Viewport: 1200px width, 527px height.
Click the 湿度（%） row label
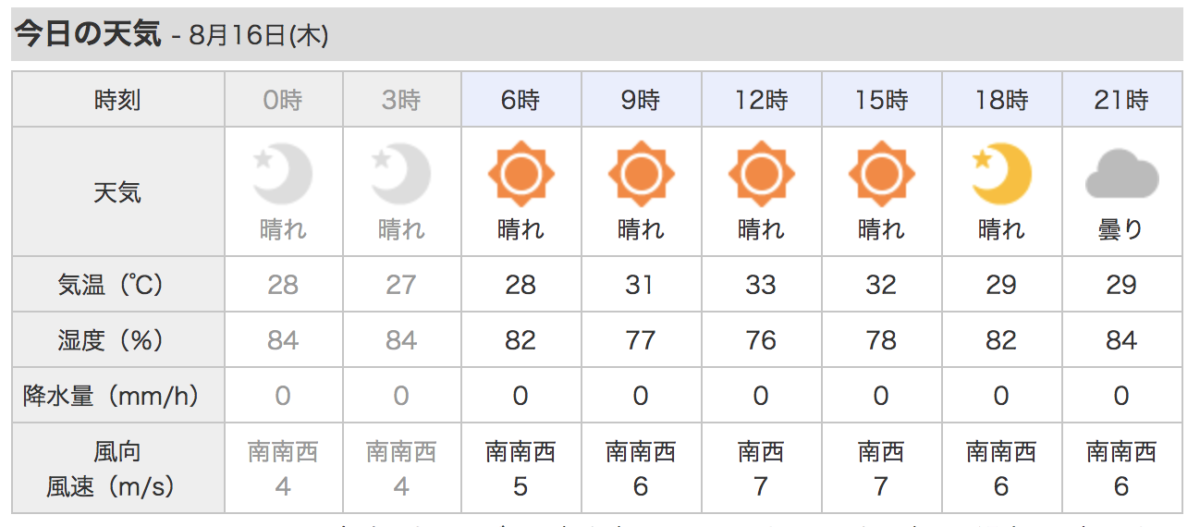[118, 340]
